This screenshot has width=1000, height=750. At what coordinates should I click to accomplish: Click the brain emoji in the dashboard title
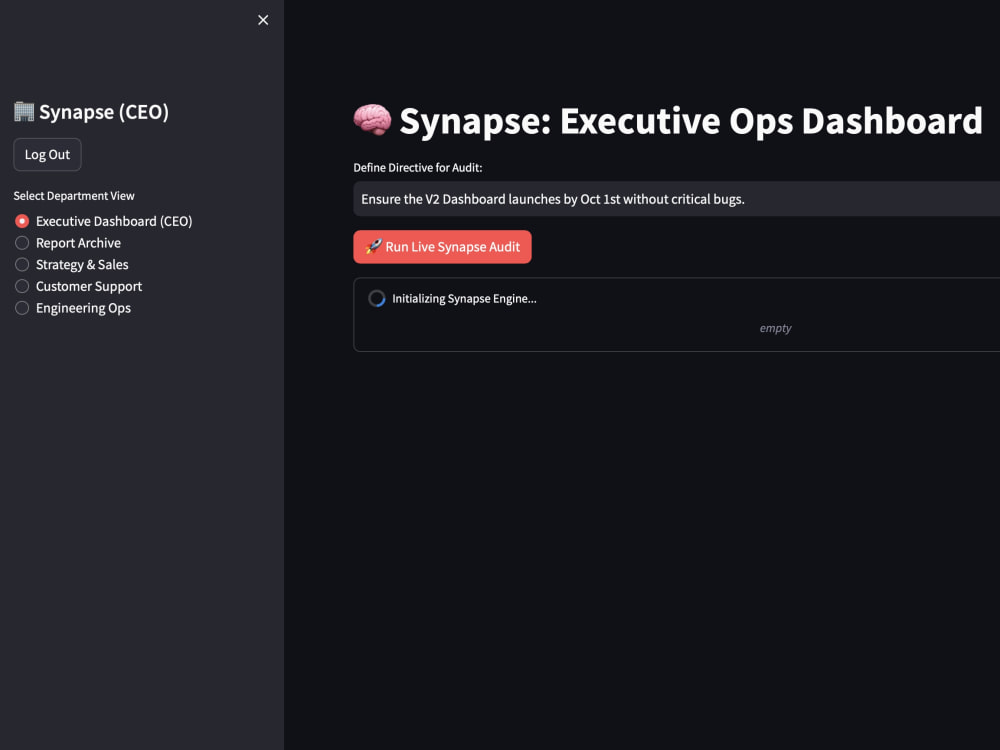(372, 119)
